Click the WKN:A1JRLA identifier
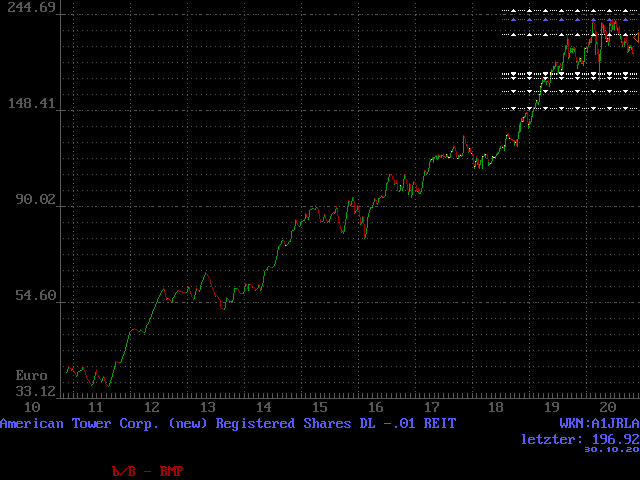 [598, 424]
